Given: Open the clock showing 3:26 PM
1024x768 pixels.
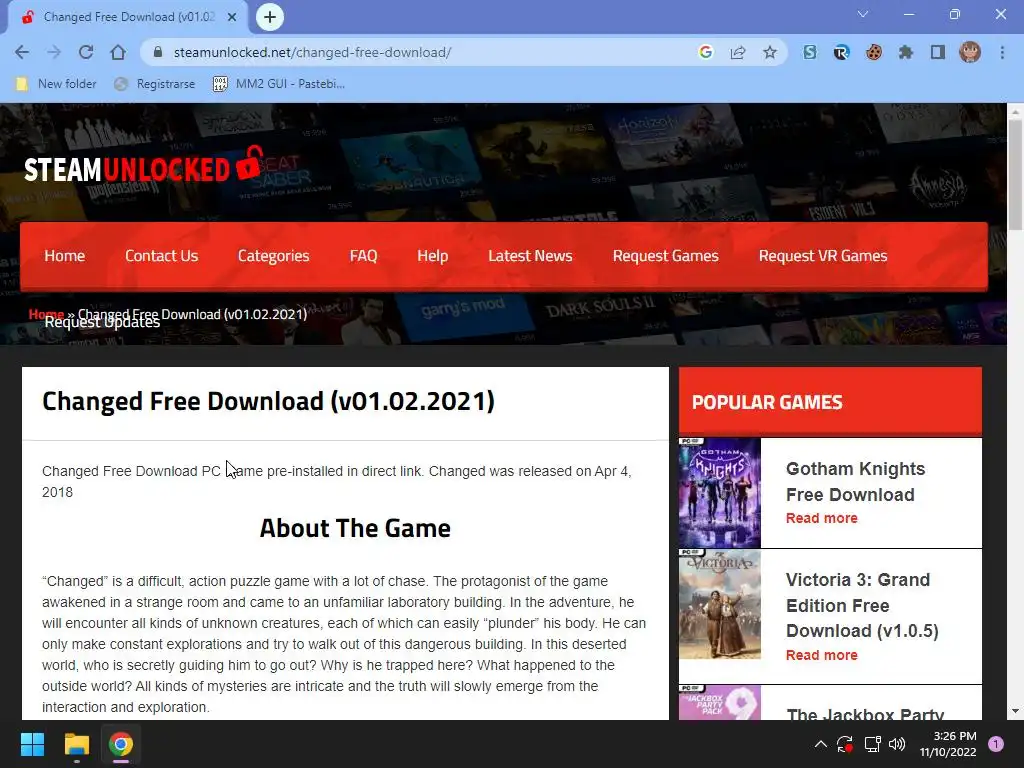Looking at the screenshot, I should coord(948,744).
